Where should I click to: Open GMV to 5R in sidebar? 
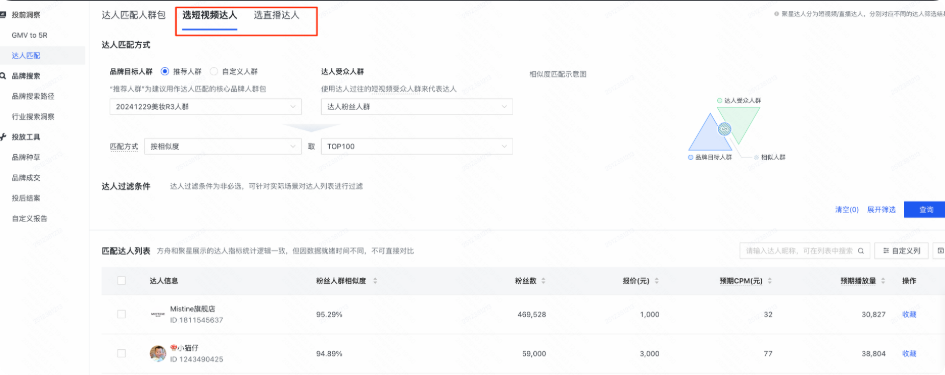[x=30, y=36]
